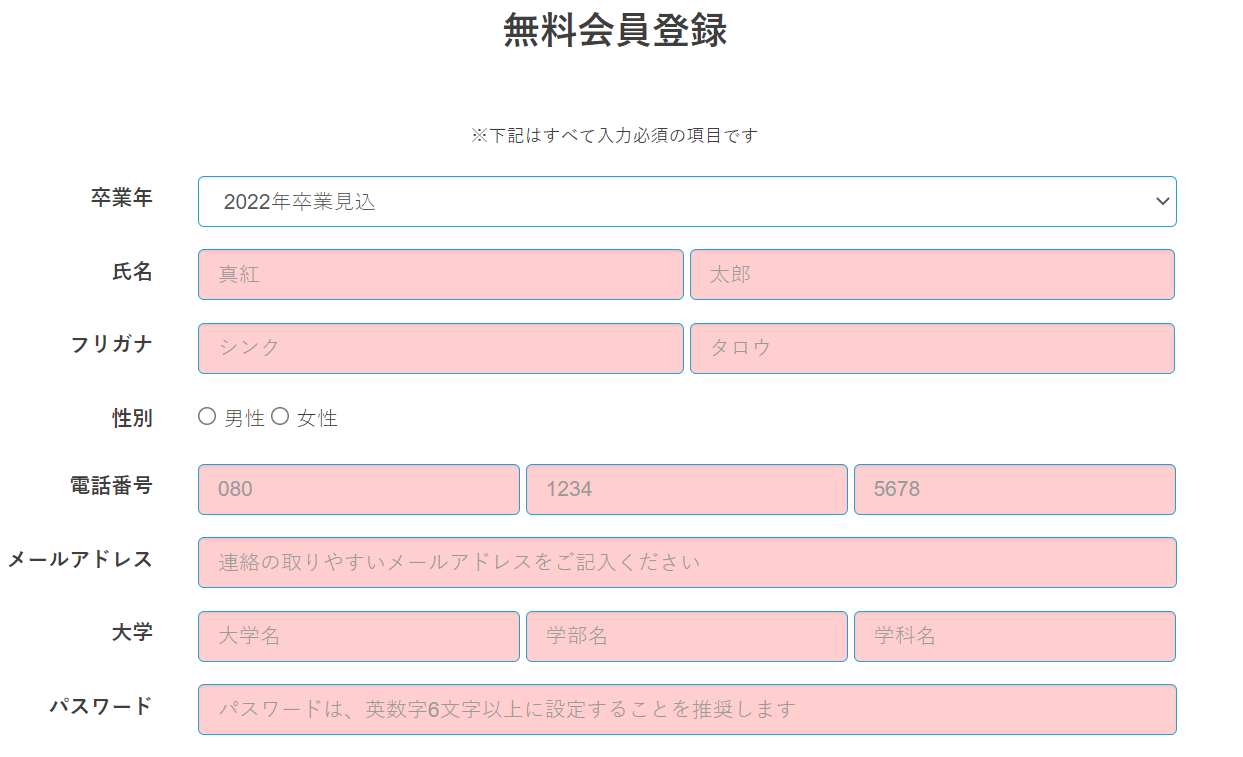Select the 女性 radio button
Image resolution: width=1243 pixels, height=757 pixels.
pos(280,416)
